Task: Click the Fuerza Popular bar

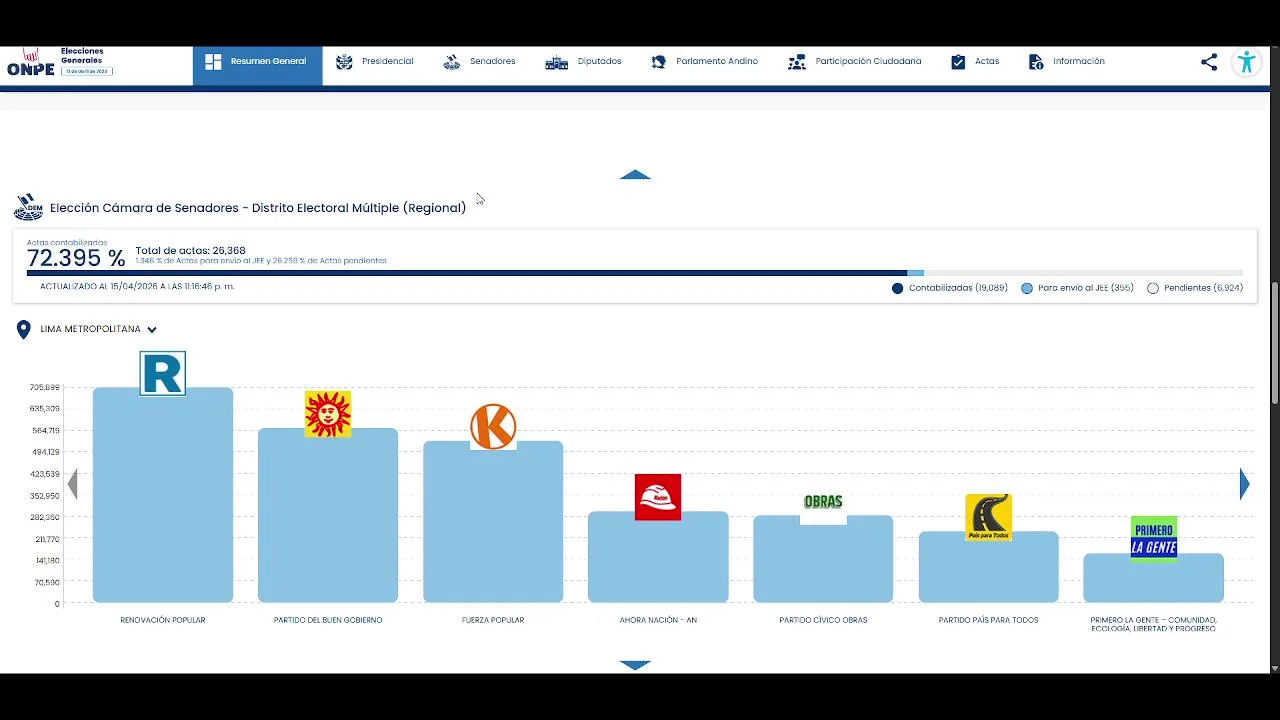Action: [493, 522]
